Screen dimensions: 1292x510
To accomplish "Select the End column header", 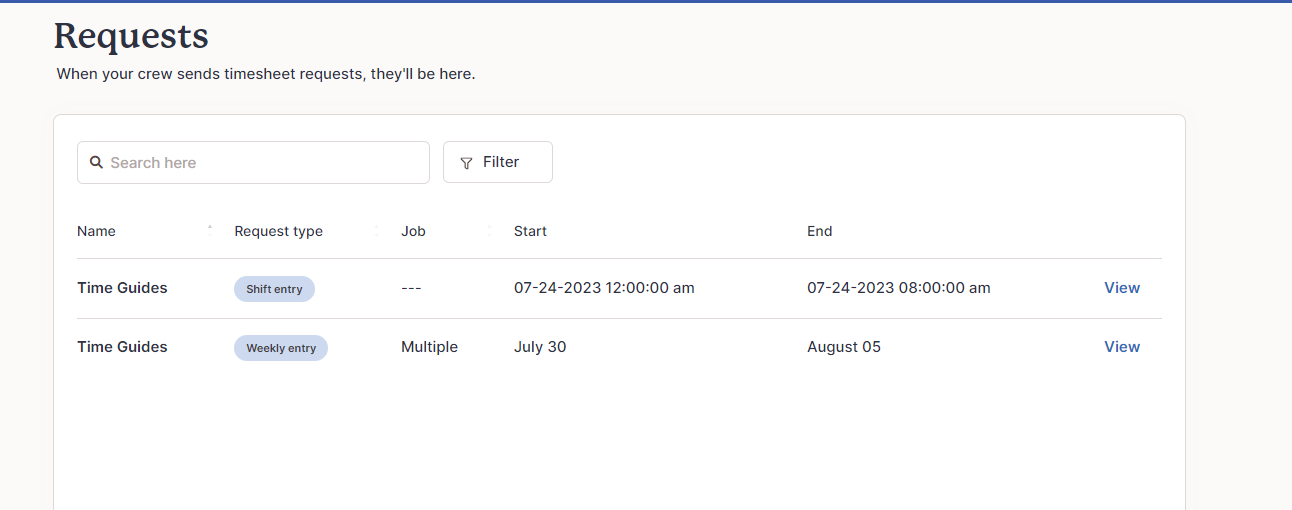I will pos(820,231).
